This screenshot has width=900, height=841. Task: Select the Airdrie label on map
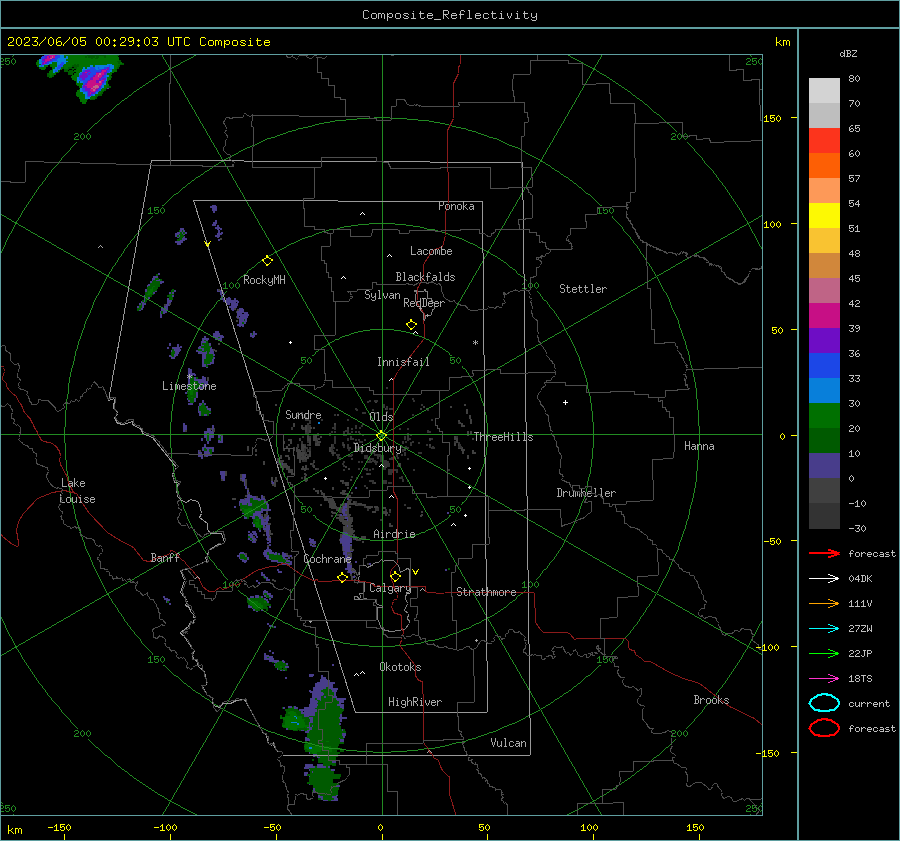coord(394,534)
